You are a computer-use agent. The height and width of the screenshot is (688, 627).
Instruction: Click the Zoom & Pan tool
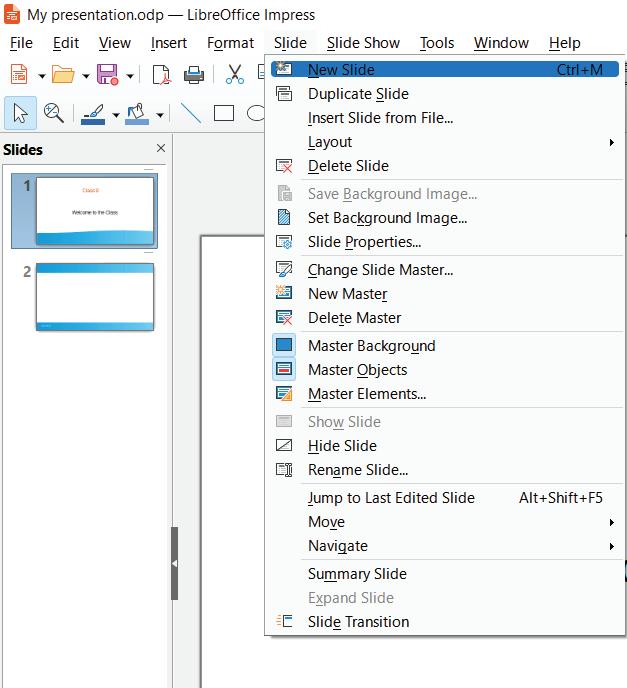[54, 114]
